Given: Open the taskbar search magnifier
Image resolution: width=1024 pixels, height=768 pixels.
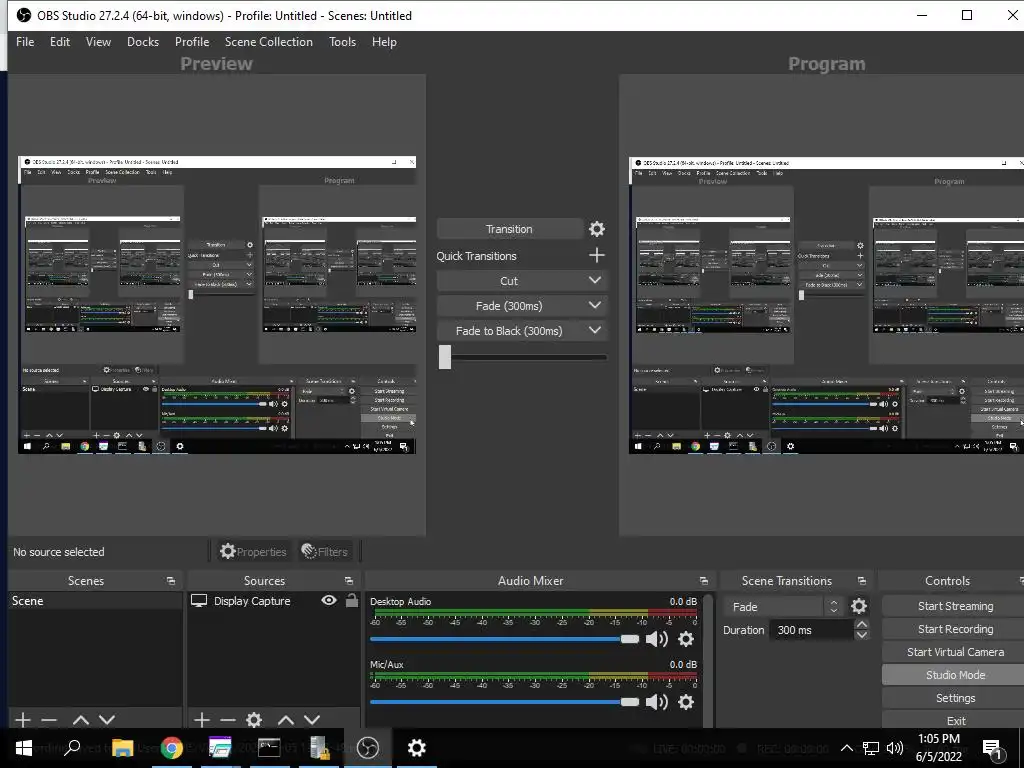Looking at the screenshot, I should point(72,748).
